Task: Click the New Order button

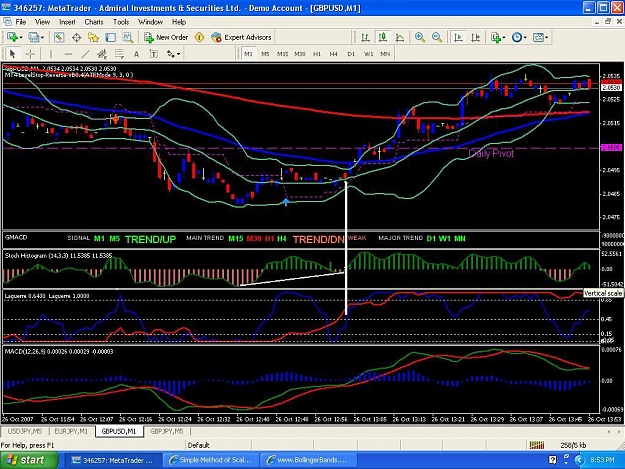Action: click(x=166, y=37)
